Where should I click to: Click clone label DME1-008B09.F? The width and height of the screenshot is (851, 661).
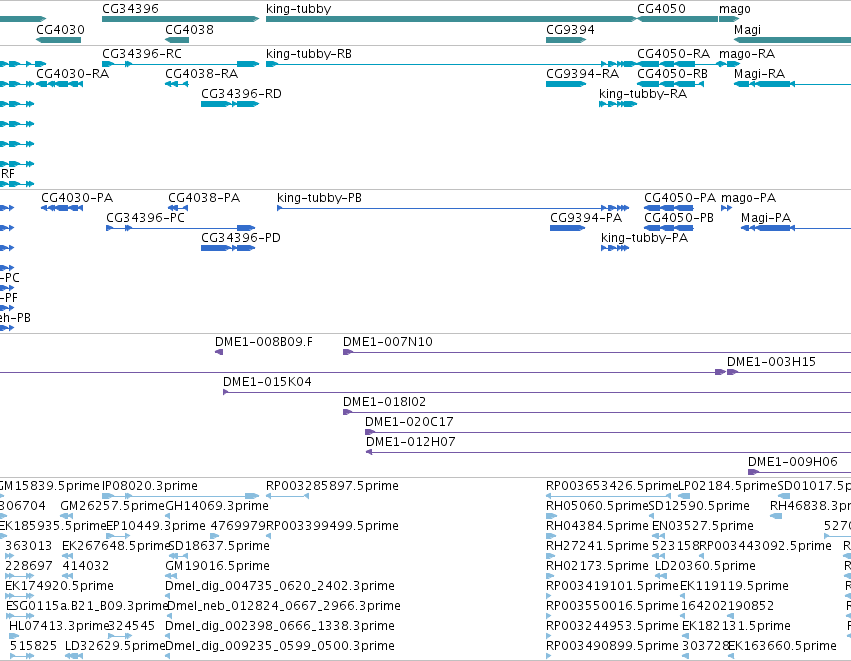pos(264,342)
